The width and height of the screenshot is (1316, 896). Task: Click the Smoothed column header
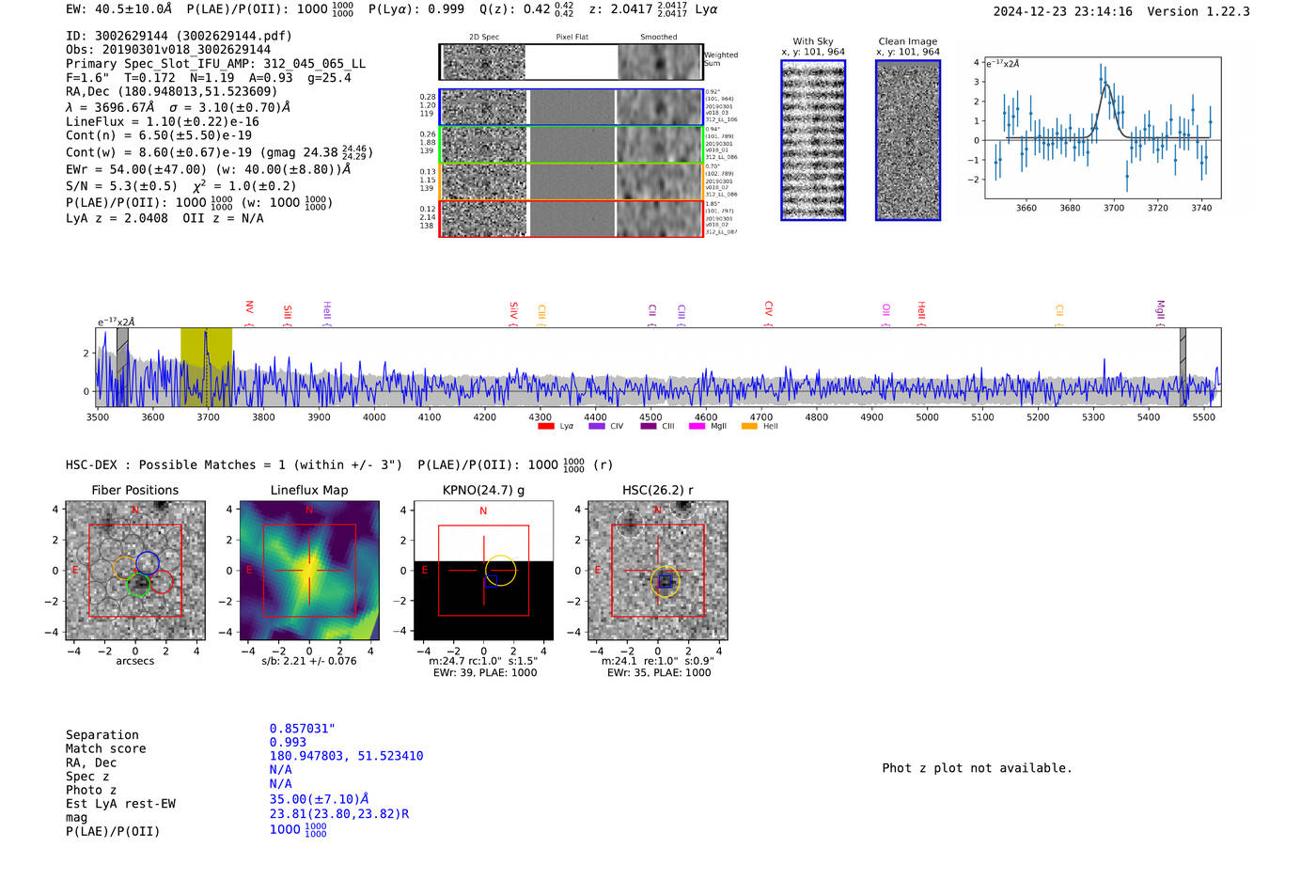point(658,37)
